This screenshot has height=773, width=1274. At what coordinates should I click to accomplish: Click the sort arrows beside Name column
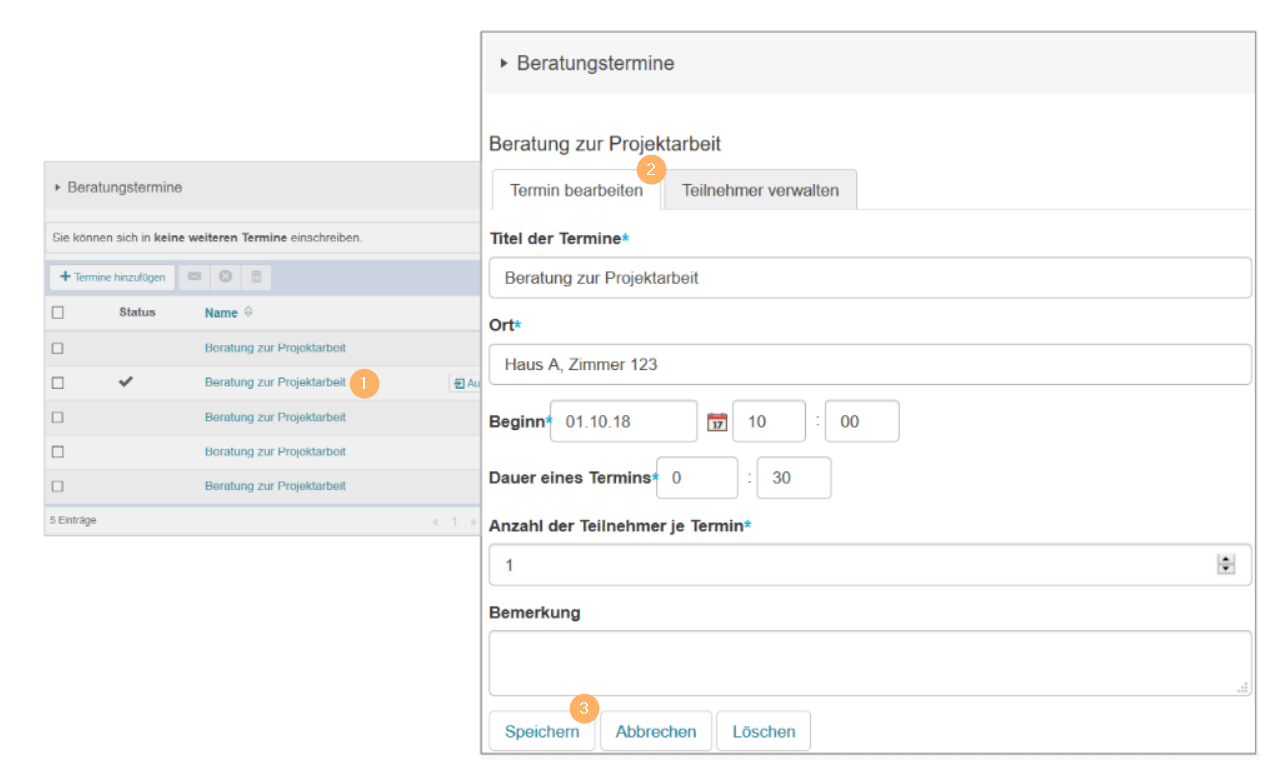point(248,313)
